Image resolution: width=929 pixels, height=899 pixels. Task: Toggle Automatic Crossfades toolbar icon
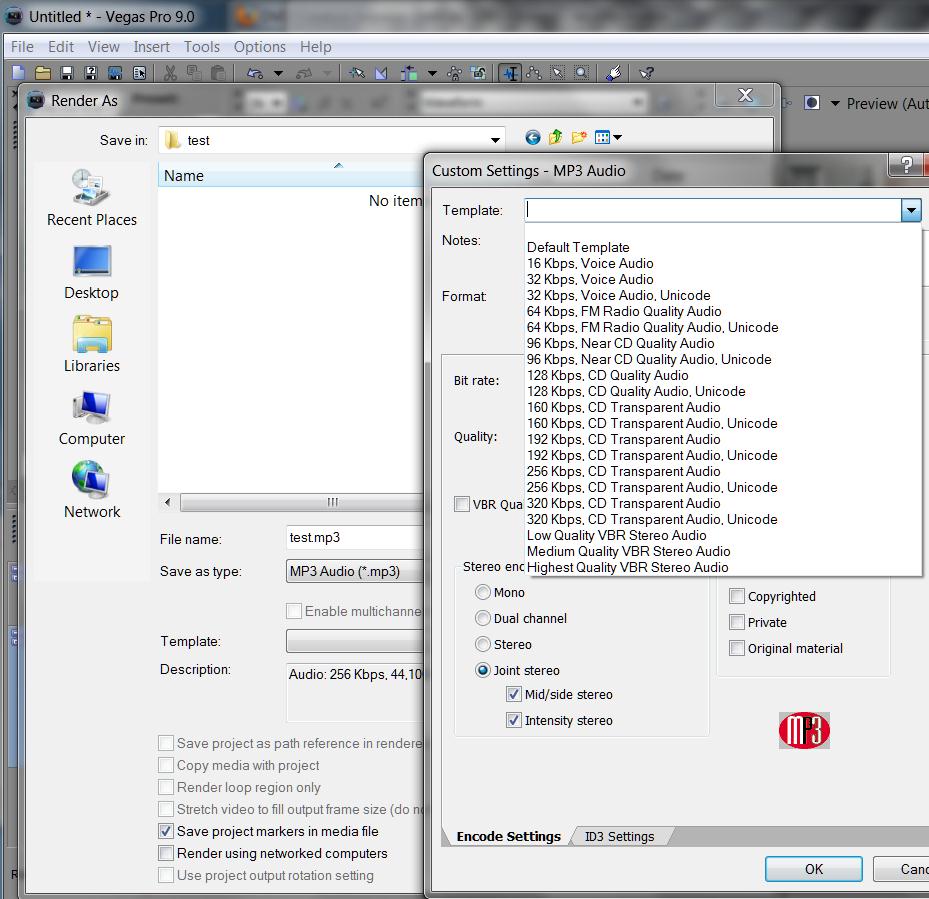click(x=382, y=73)
